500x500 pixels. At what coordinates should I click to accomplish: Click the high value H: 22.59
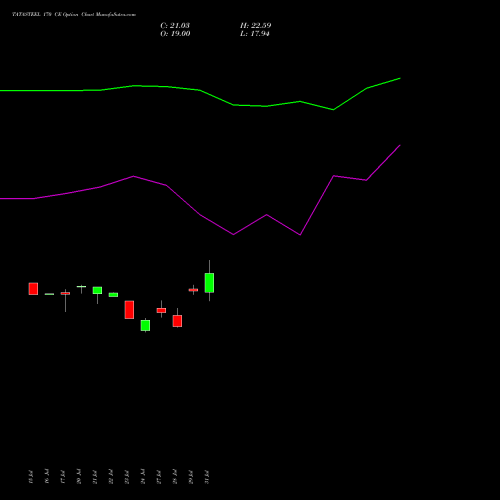point(256,26)
